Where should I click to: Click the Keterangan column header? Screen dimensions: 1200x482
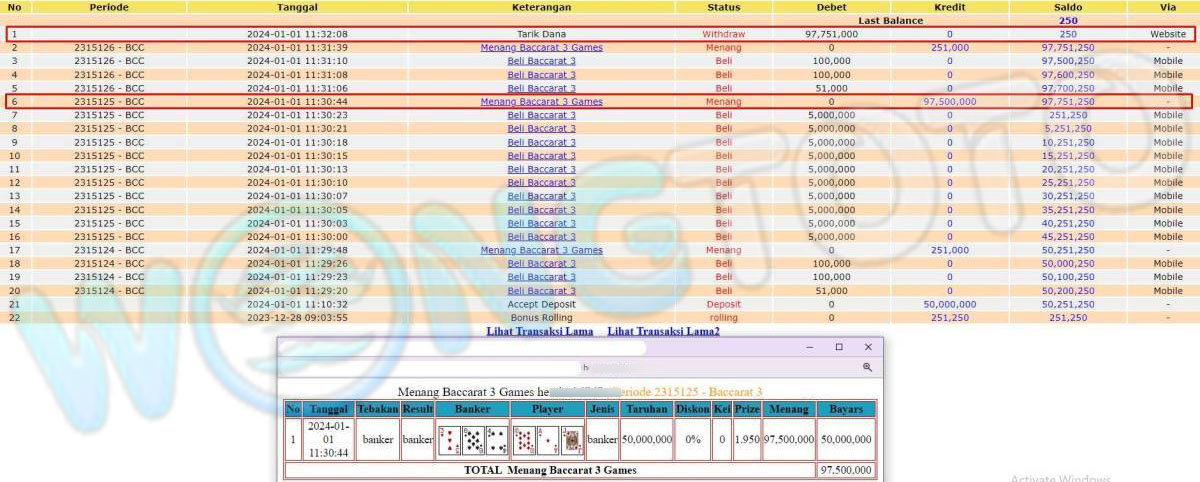(541, 7)
